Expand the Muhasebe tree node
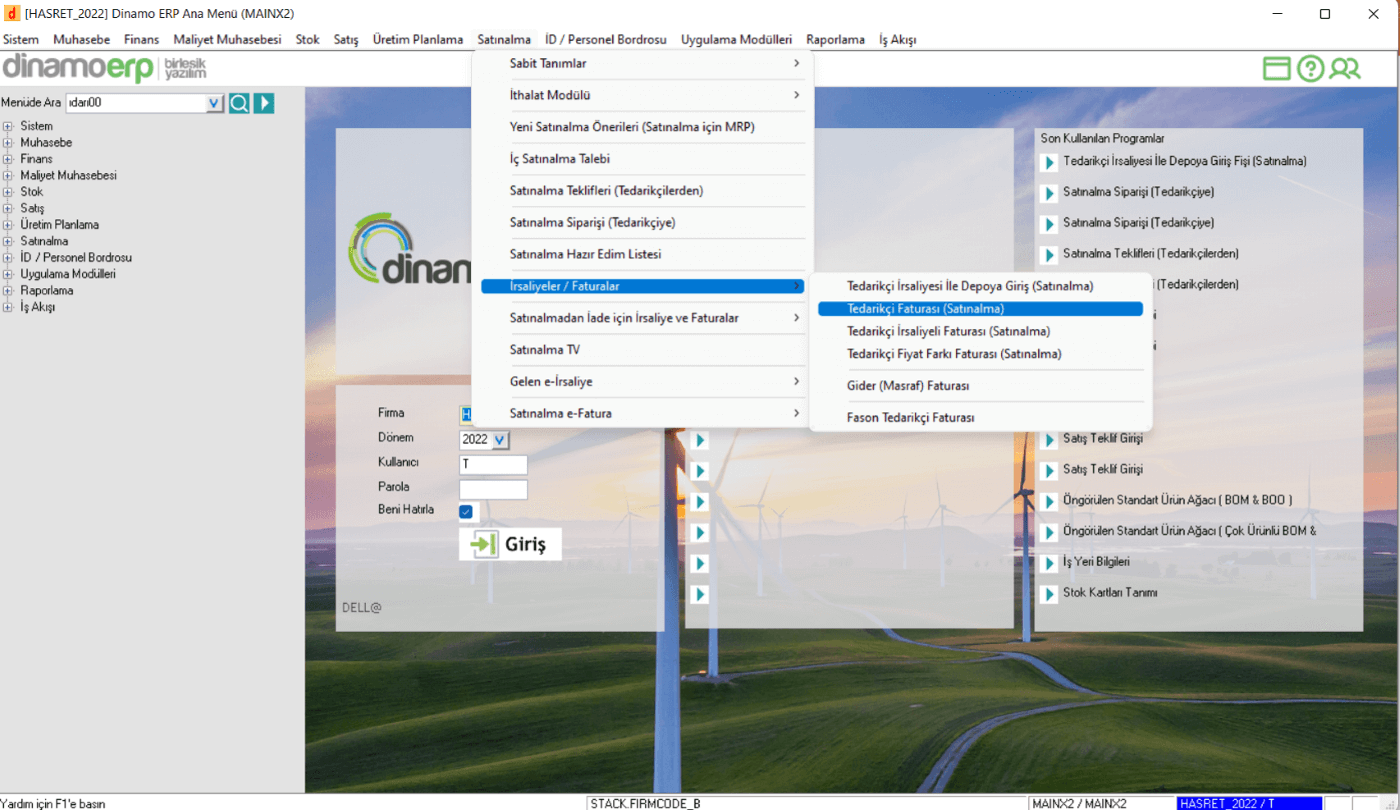The image size is (1400, 810). (x=8, y=143)
